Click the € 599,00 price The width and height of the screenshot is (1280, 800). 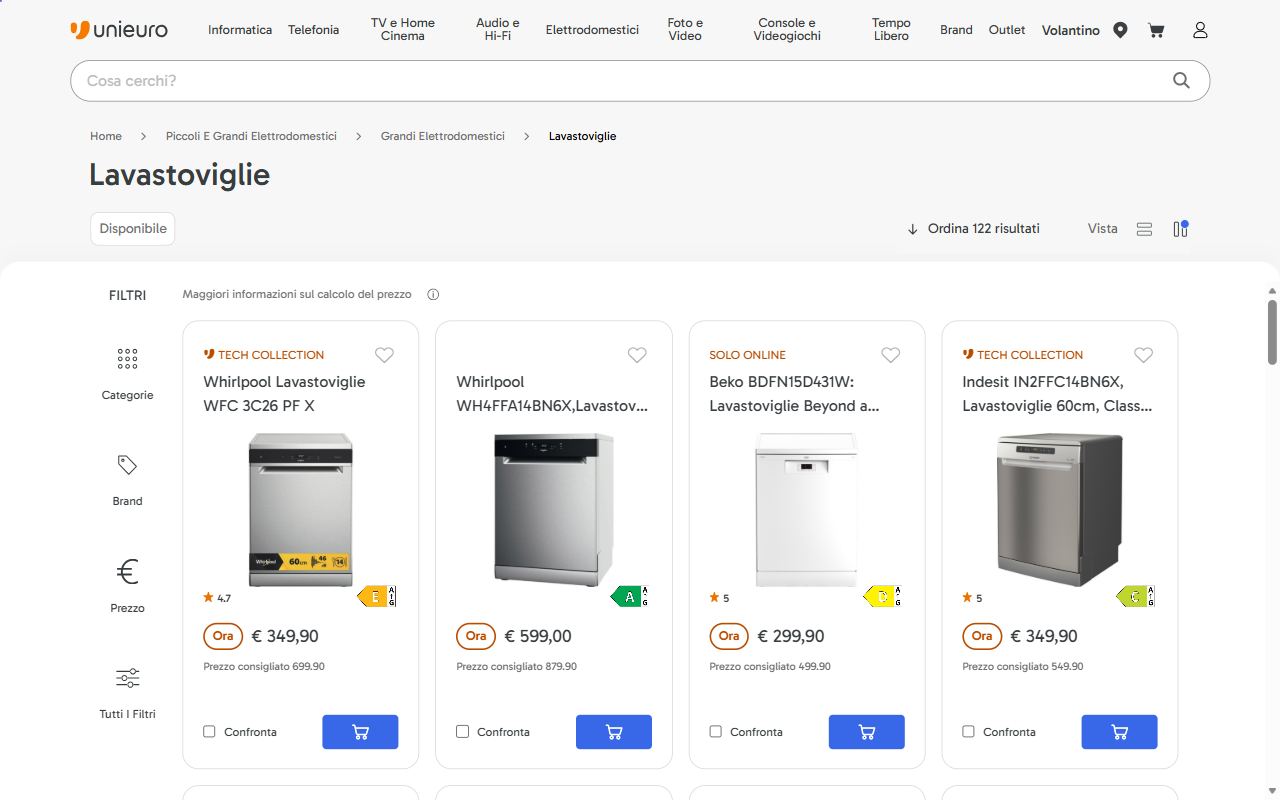(x=538, y=636)
